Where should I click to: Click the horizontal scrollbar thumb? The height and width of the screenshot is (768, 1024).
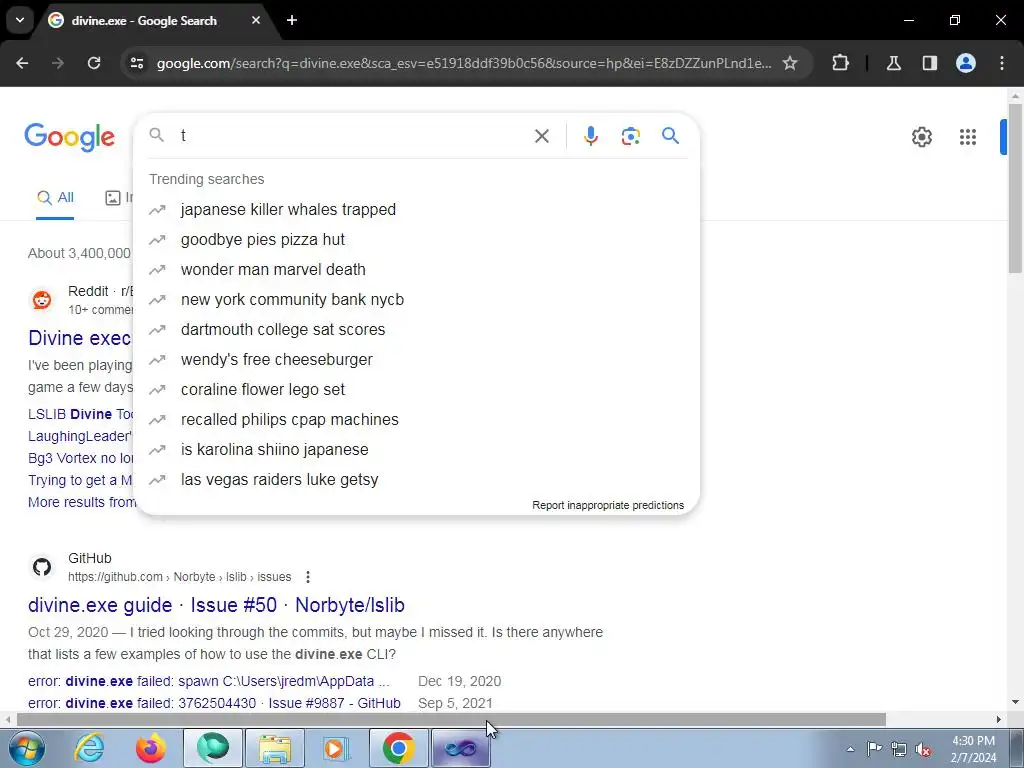tap(451, 720)
